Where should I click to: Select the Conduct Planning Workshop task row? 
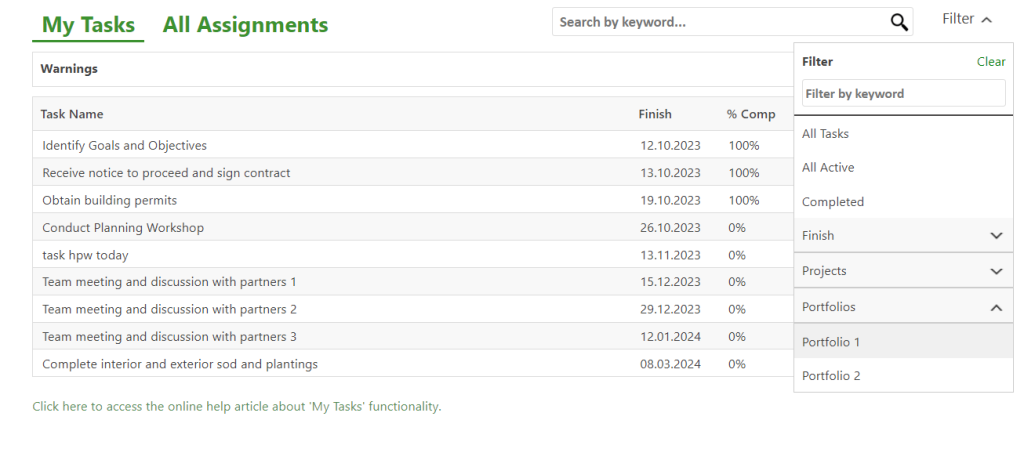(123, 228)
